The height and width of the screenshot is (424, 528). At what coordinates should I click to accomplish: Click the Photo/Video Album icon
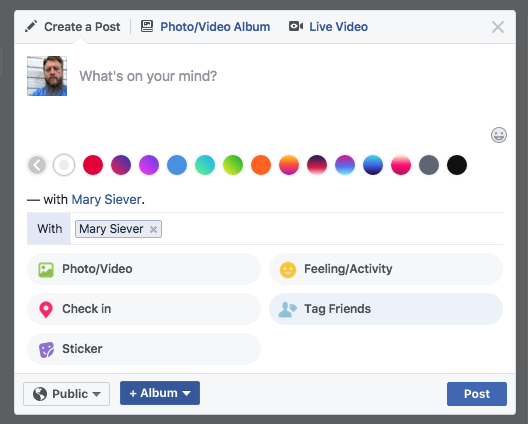pos(147,26)
